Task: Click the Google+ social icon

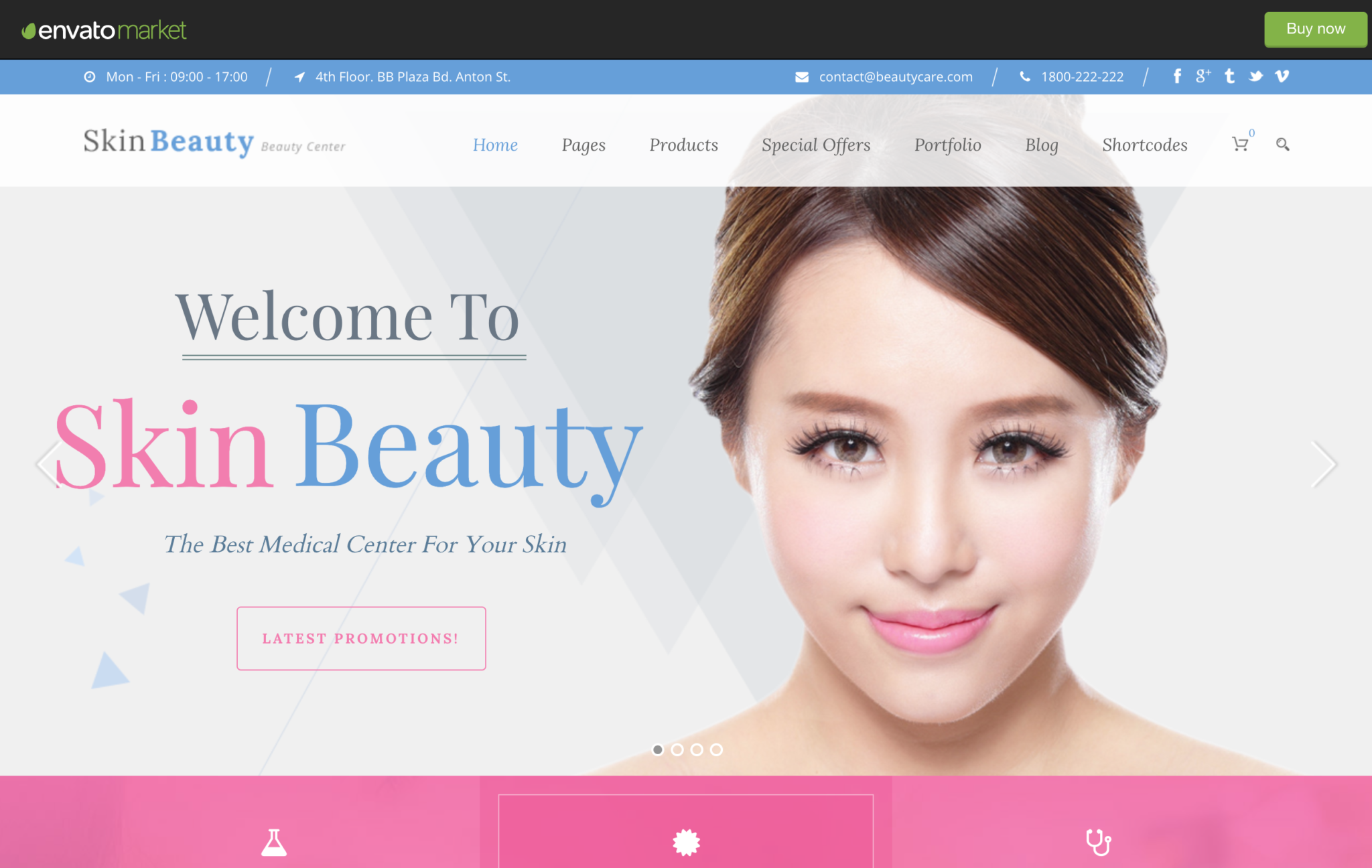Action: point(1203,76)
